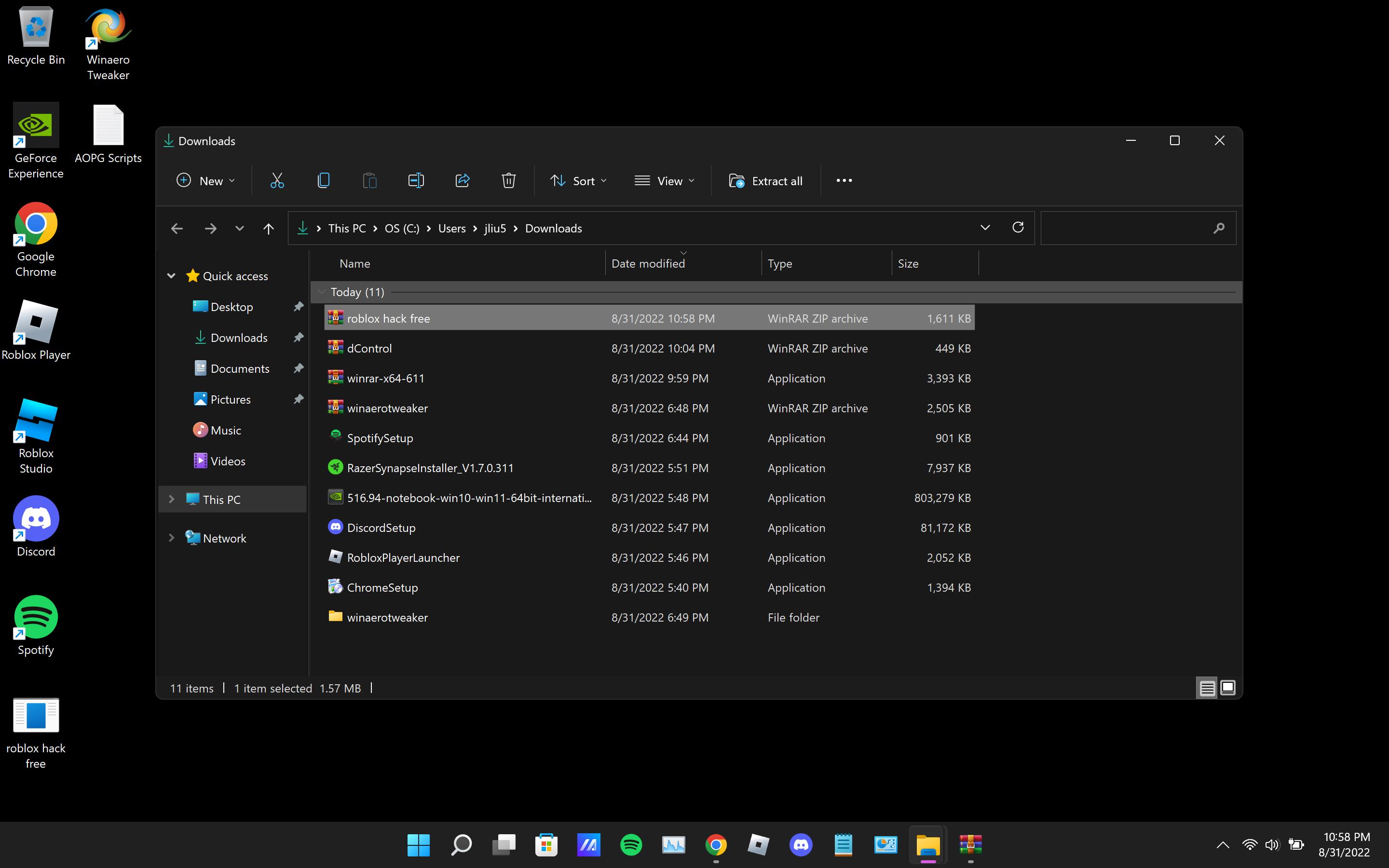
Task: Collapse the Today (11) group
Action: pos(321,292)
